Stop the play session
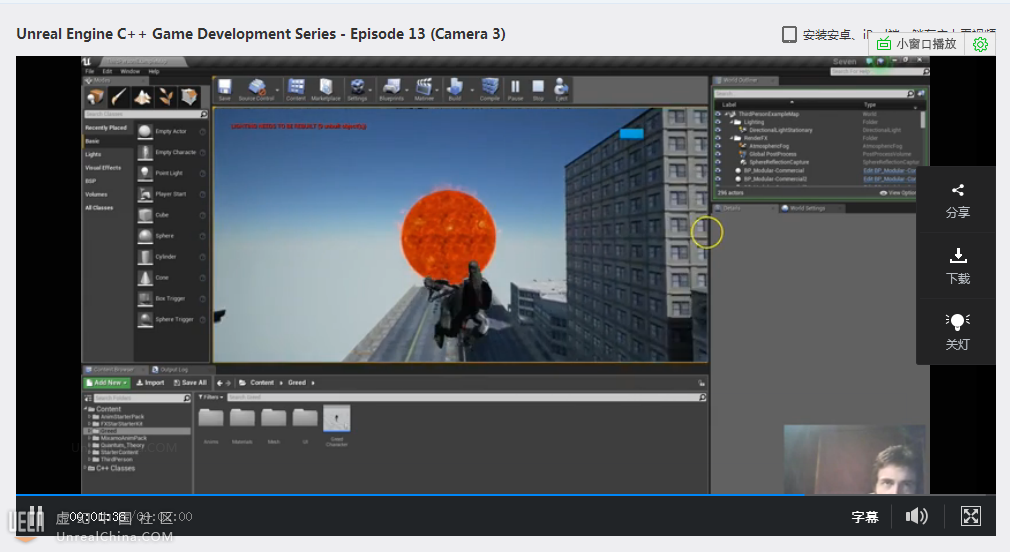Screen dimensions: 1010x552 coord(538,89)
